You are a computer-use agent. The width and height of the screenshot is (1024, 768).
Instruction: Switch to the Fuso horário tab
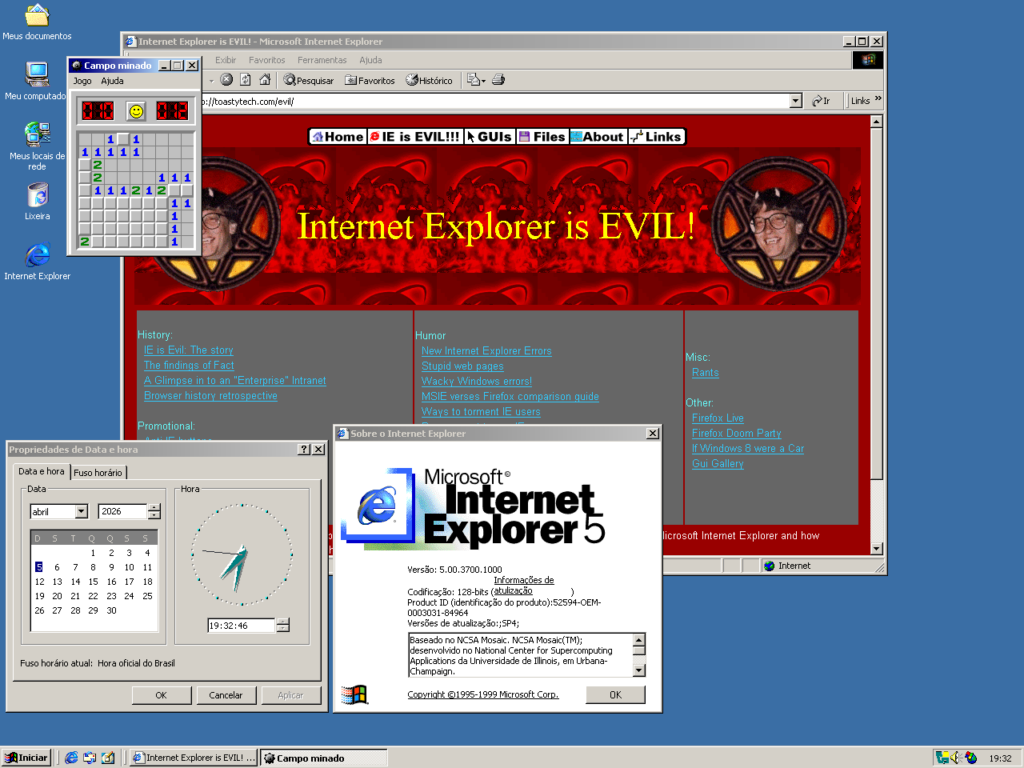click(99, 472)
